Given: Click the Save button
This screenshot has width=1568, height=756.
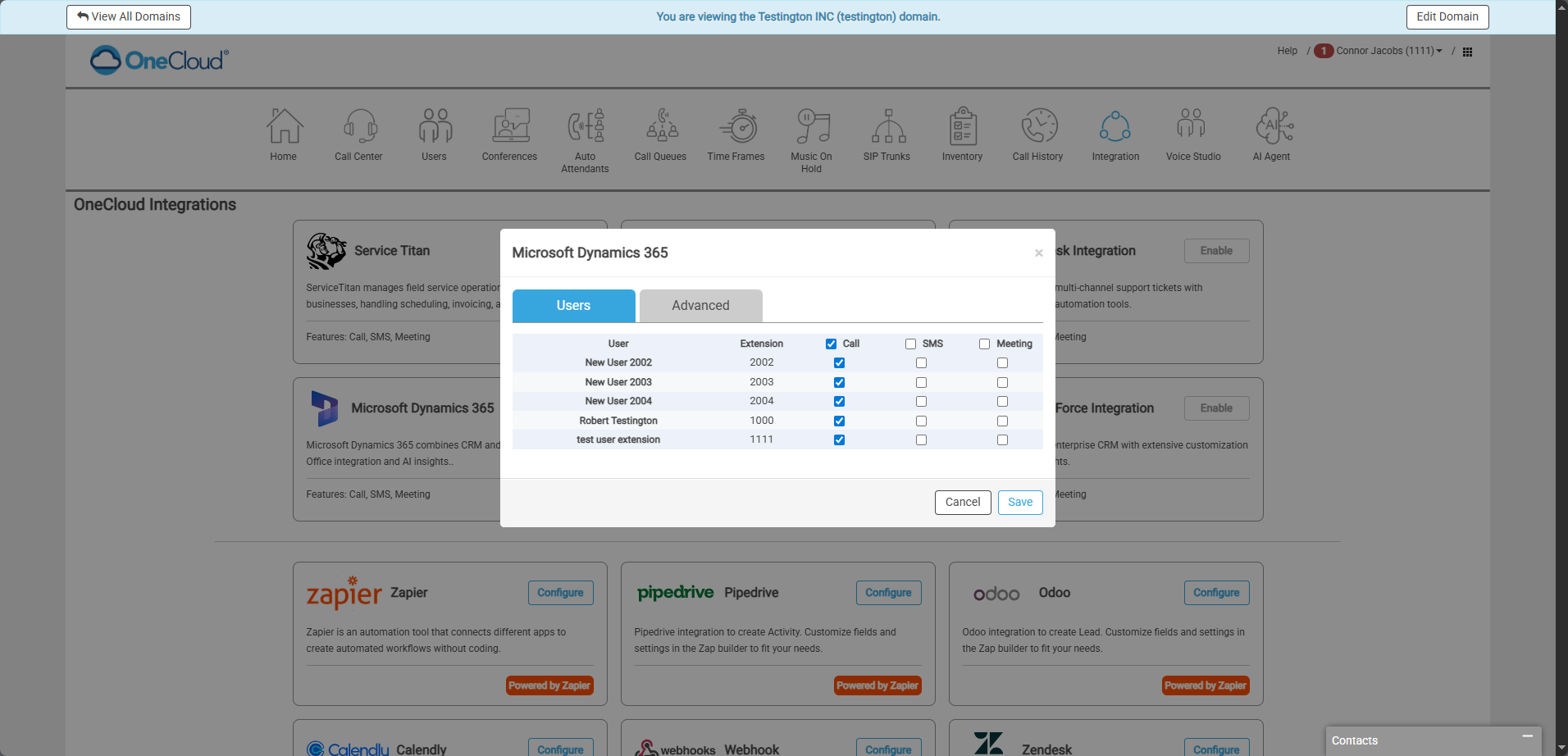Looking at the screenshot, I should pyautogui.click(x=1019, y=503).
